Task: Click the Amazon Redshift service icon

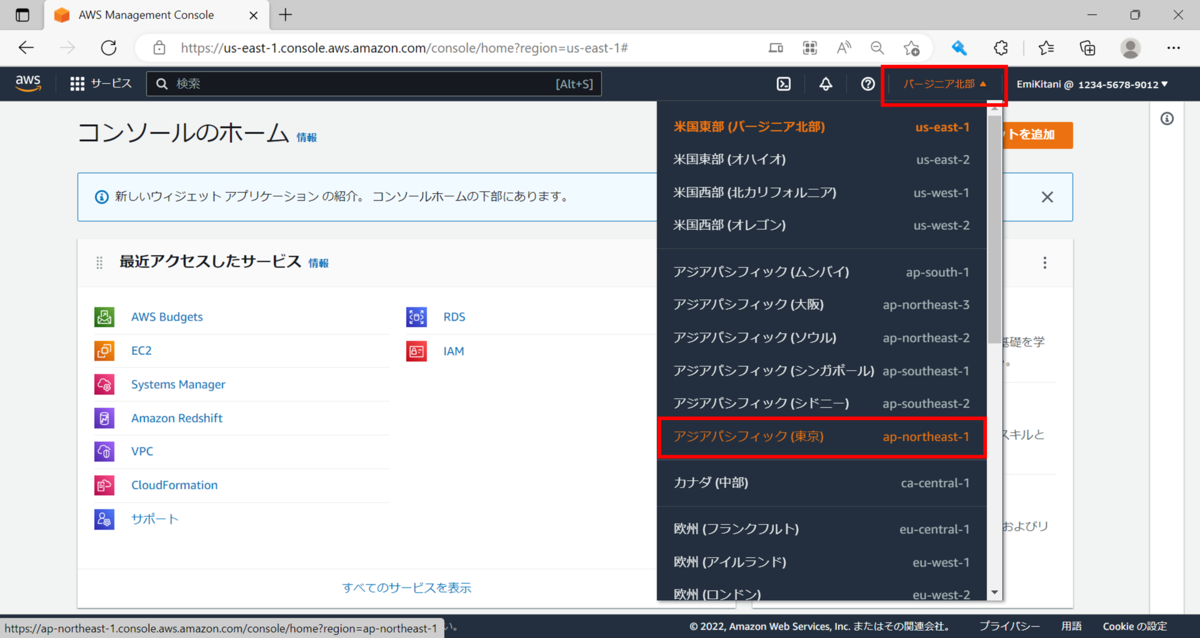Action: click(104, 418)
